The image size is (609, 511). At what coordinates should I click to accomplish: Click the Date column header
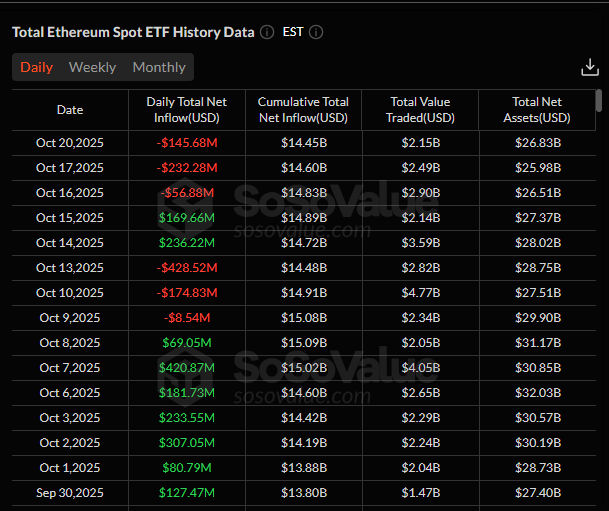70,110
